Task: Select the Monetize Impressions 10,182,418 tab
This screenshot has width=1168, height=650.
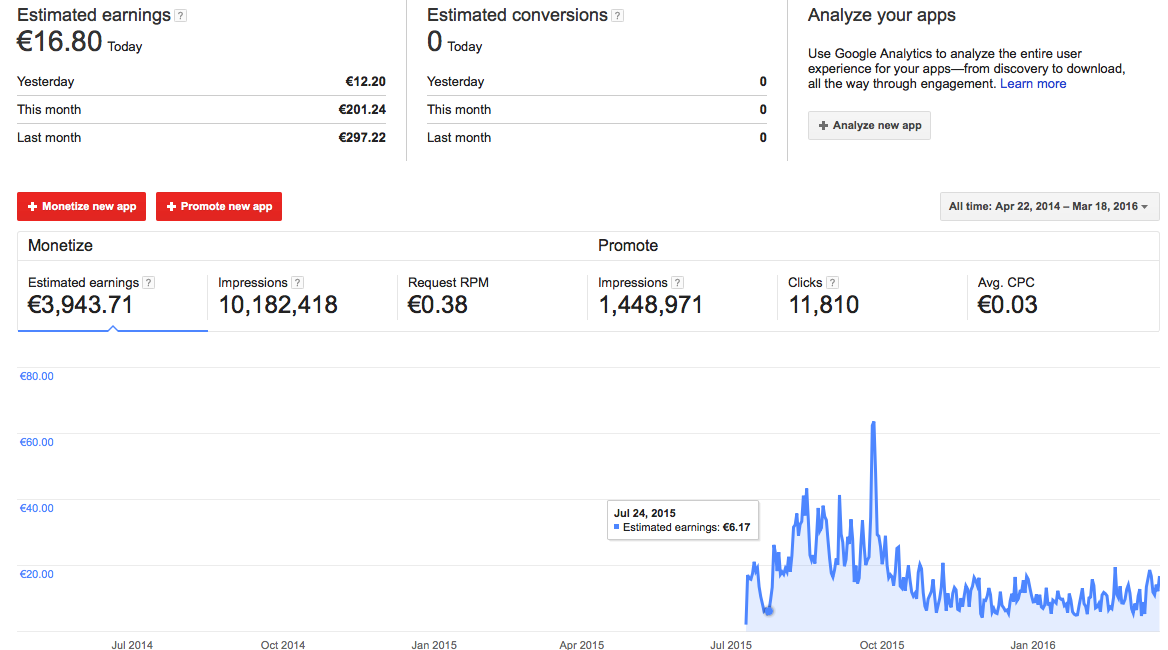Action: pyautogui.click(x=302, y=296)
